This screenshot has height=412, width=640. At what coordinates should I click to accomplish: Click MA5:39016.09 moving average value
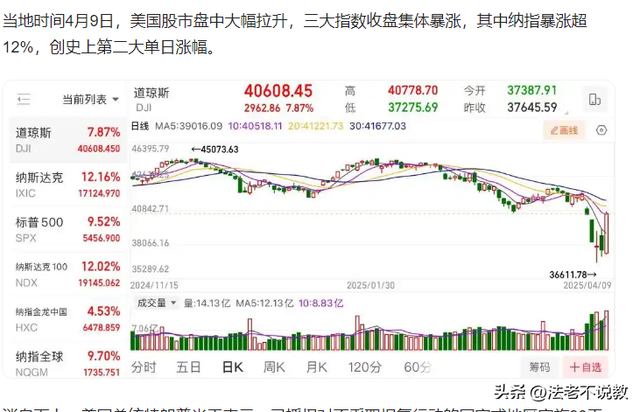tap(189, 126)
